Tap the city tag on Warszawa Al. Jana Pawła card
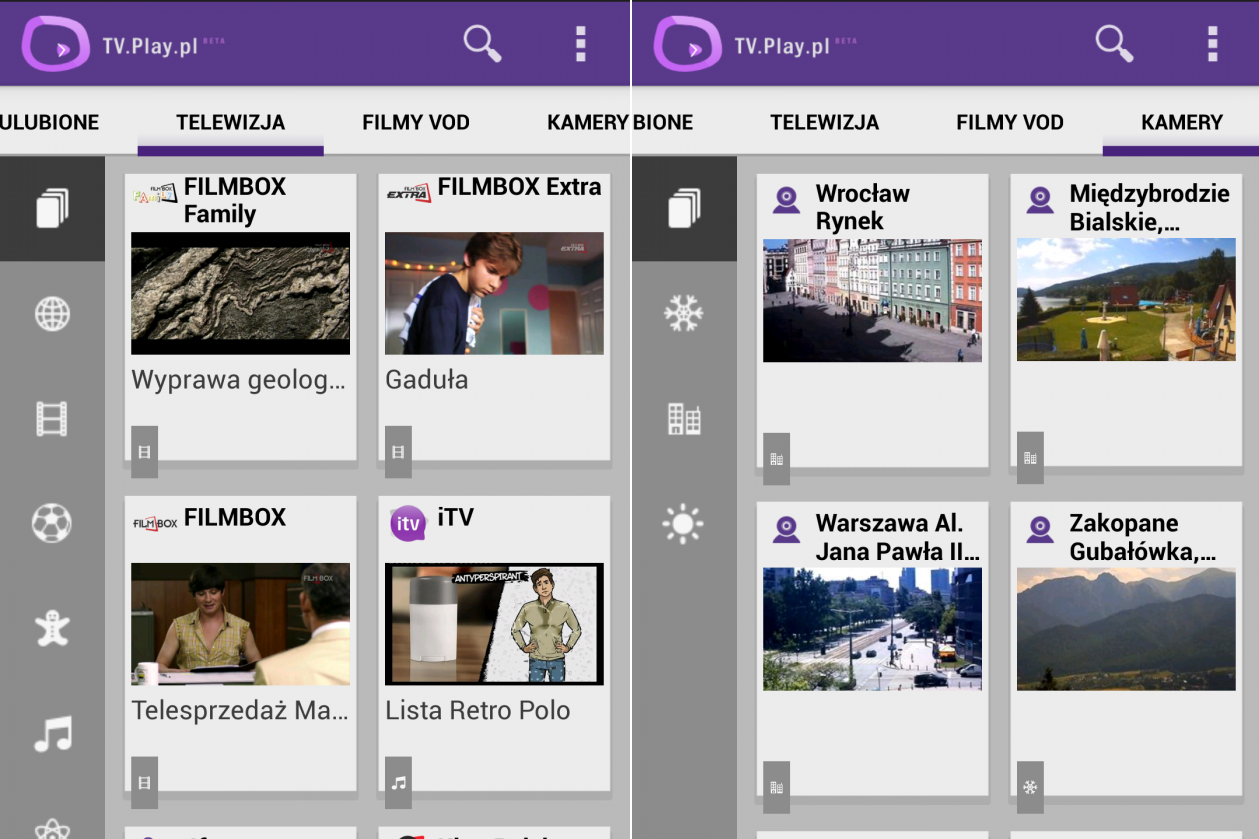This screenshot has height=839, width=1259. (776, 787)
